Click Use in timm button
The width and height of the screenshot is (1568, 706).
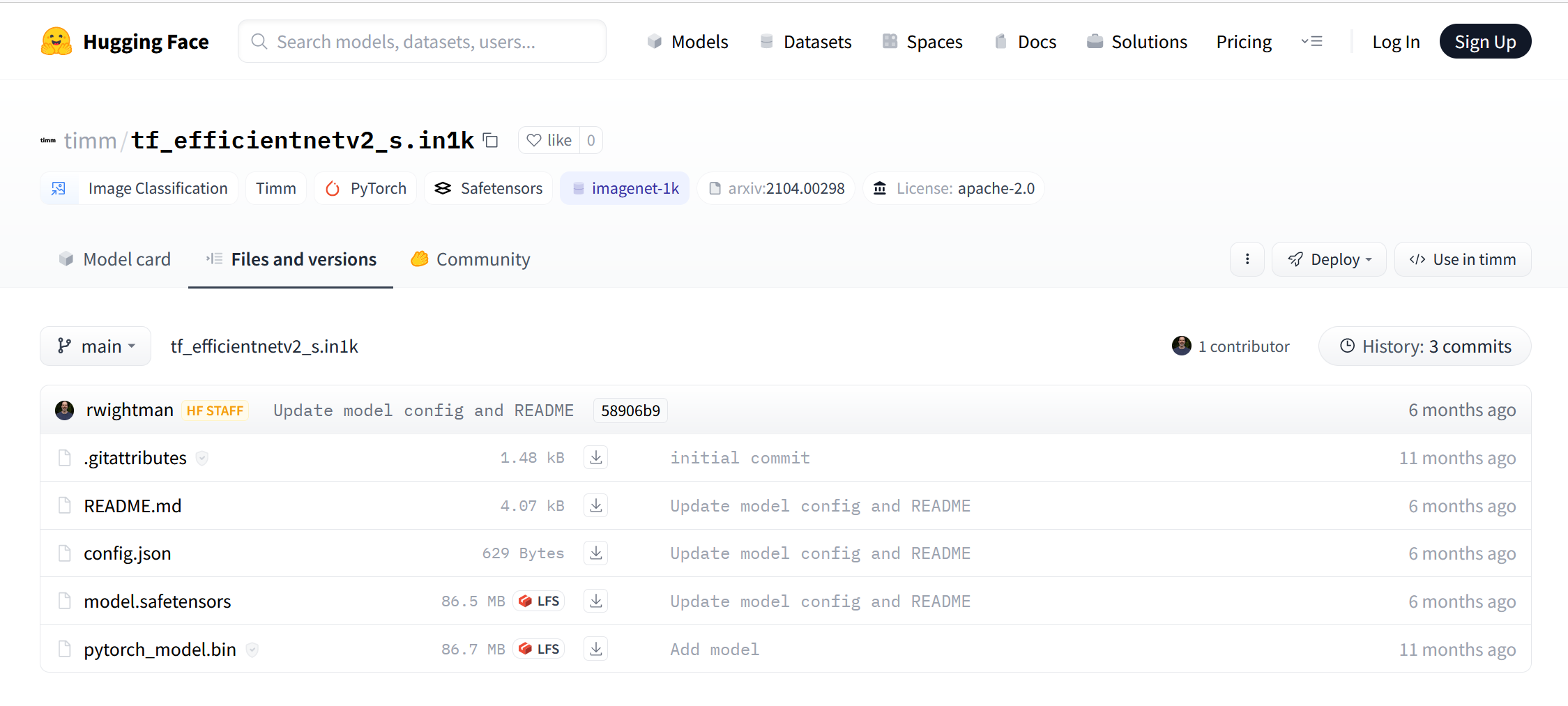coord(1463,259)
